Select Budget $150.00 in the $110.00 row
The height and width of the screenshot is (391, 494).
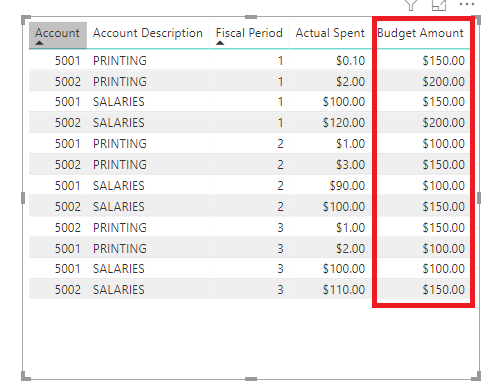point(444,290)
